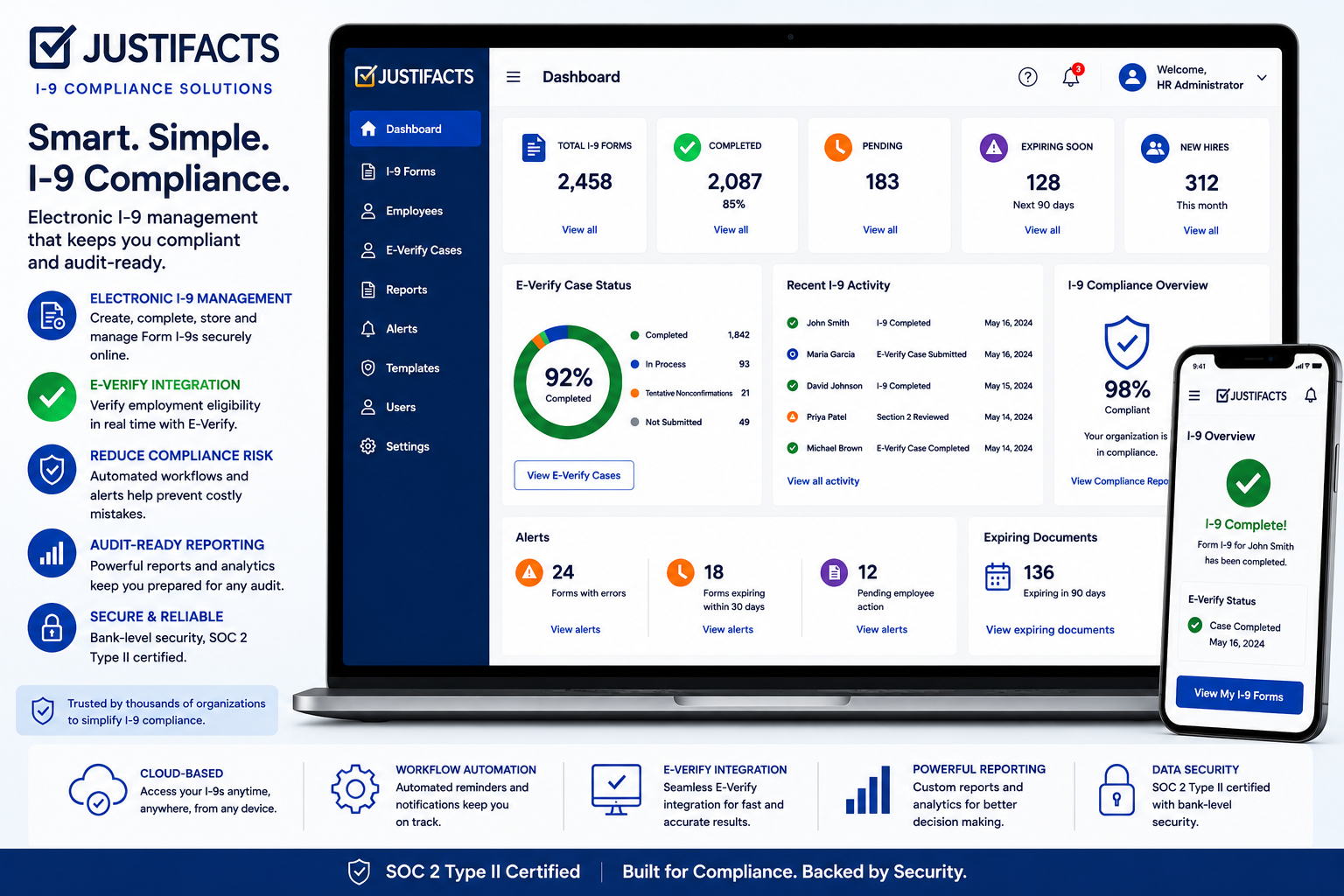Click the HR Administrator avatar icon
This screenshot has height=896, width=1344.
(1132, 77)
